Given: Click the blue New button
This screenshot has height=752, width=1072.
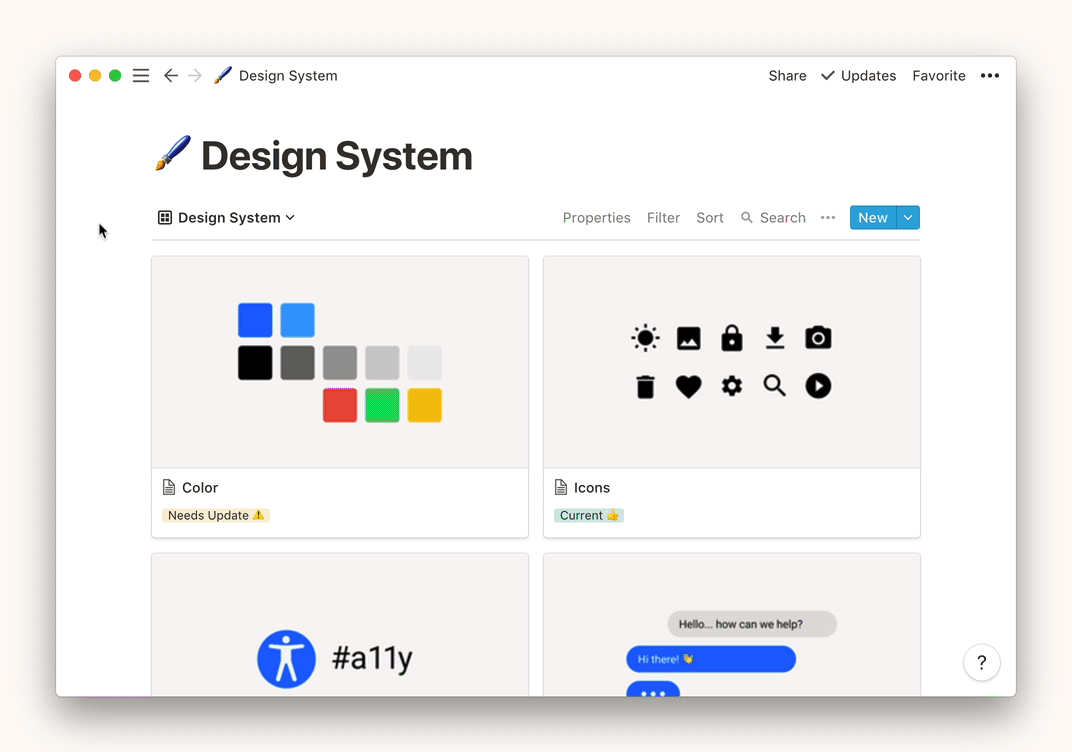Looking at the screenshot, I should pos(872,218).
